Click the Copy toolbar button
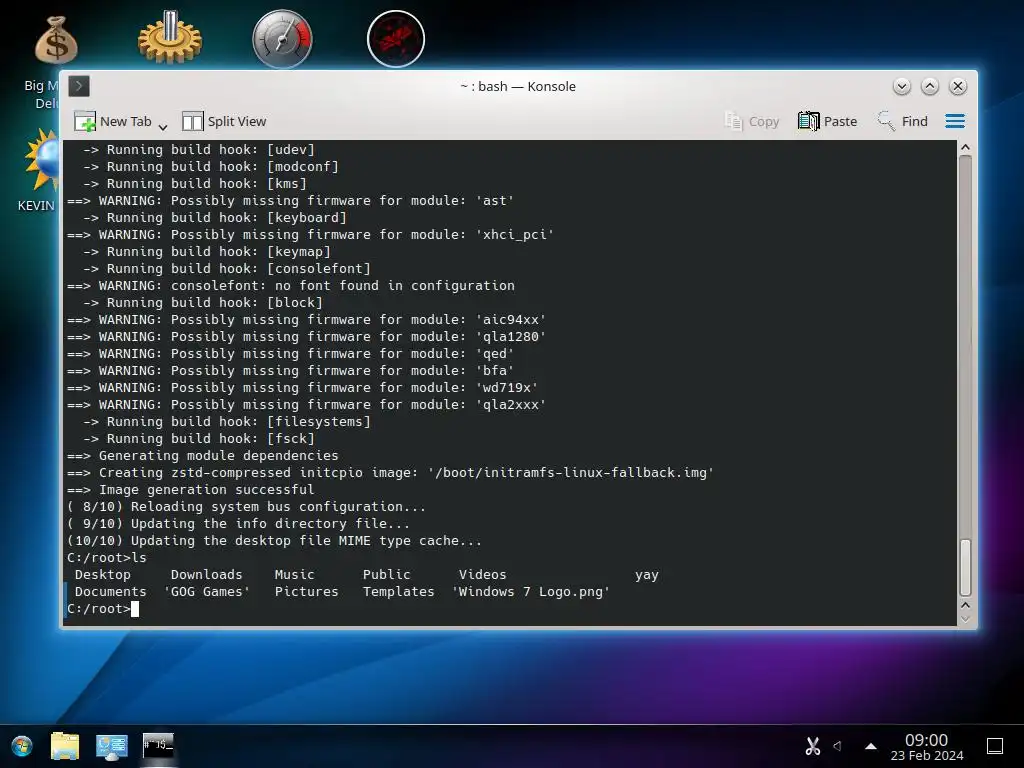The image size is (1024, 768). (752, 121)
